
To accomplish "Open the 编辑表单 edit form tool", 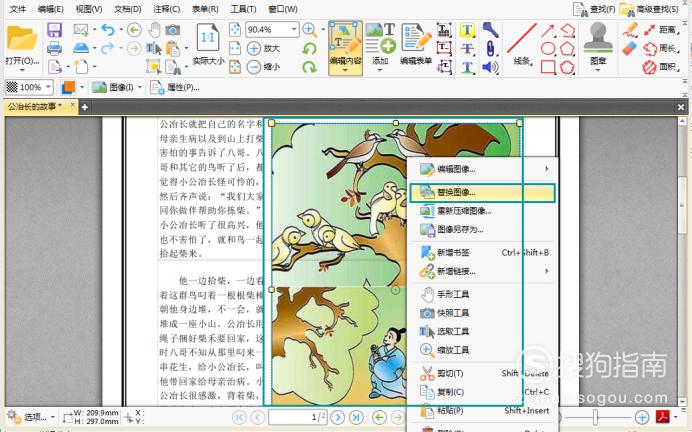I will (x=416, y=44).
